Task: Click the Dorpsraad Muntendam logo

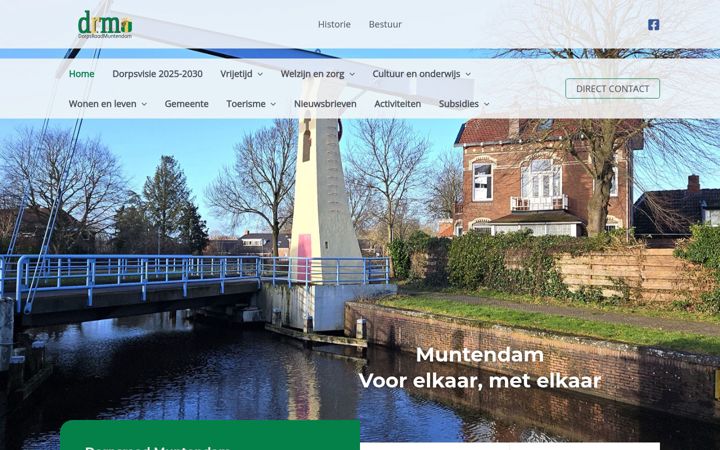Action: 105,24
